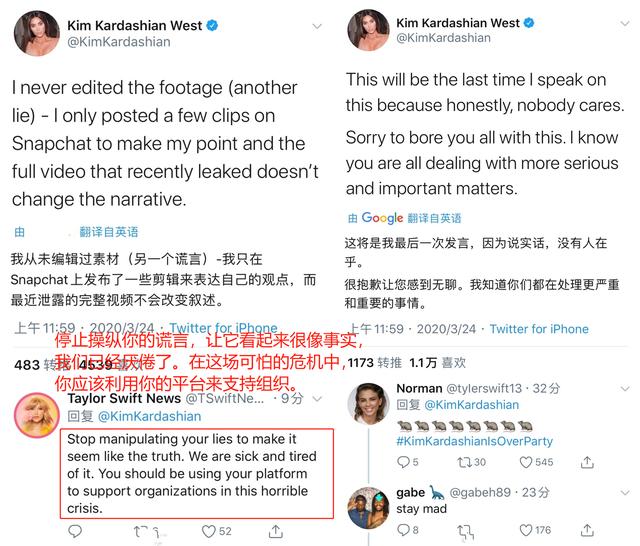
Task: Share Norman's reply via share icon
Action: click(587, 462)
